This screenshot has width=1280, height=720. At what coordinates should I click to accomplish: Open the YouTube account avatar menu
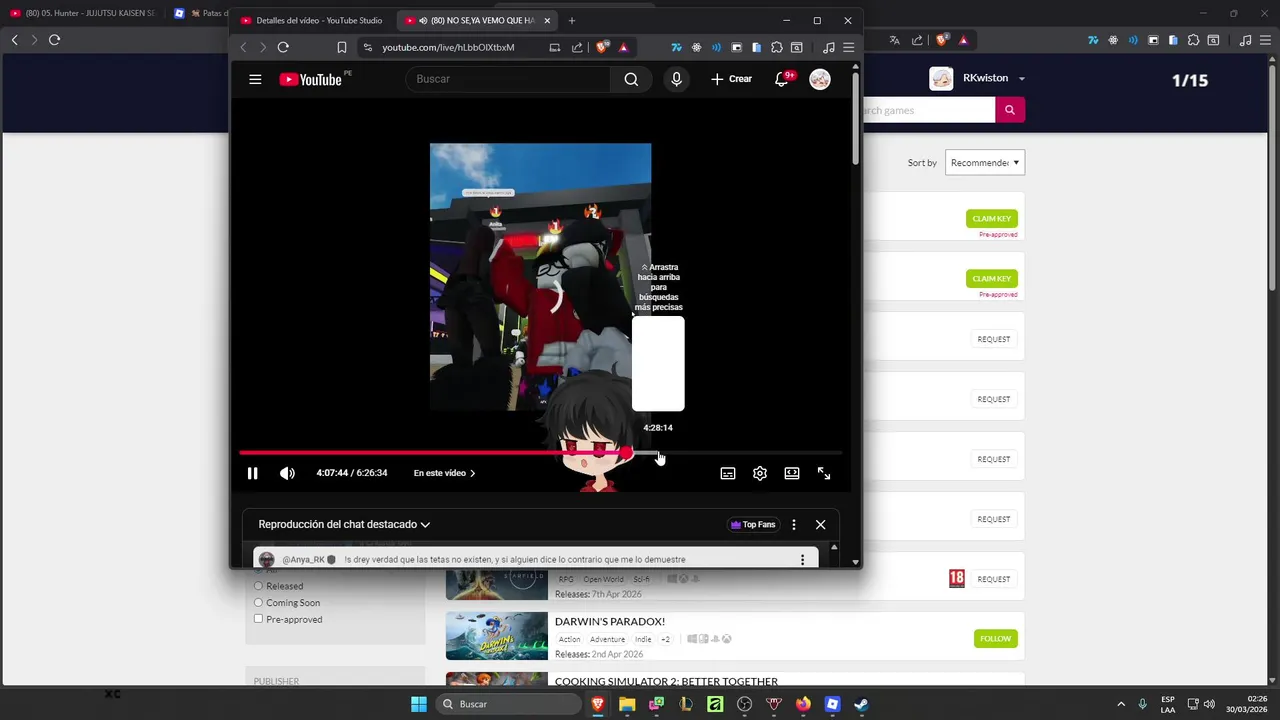click(819, 79)
